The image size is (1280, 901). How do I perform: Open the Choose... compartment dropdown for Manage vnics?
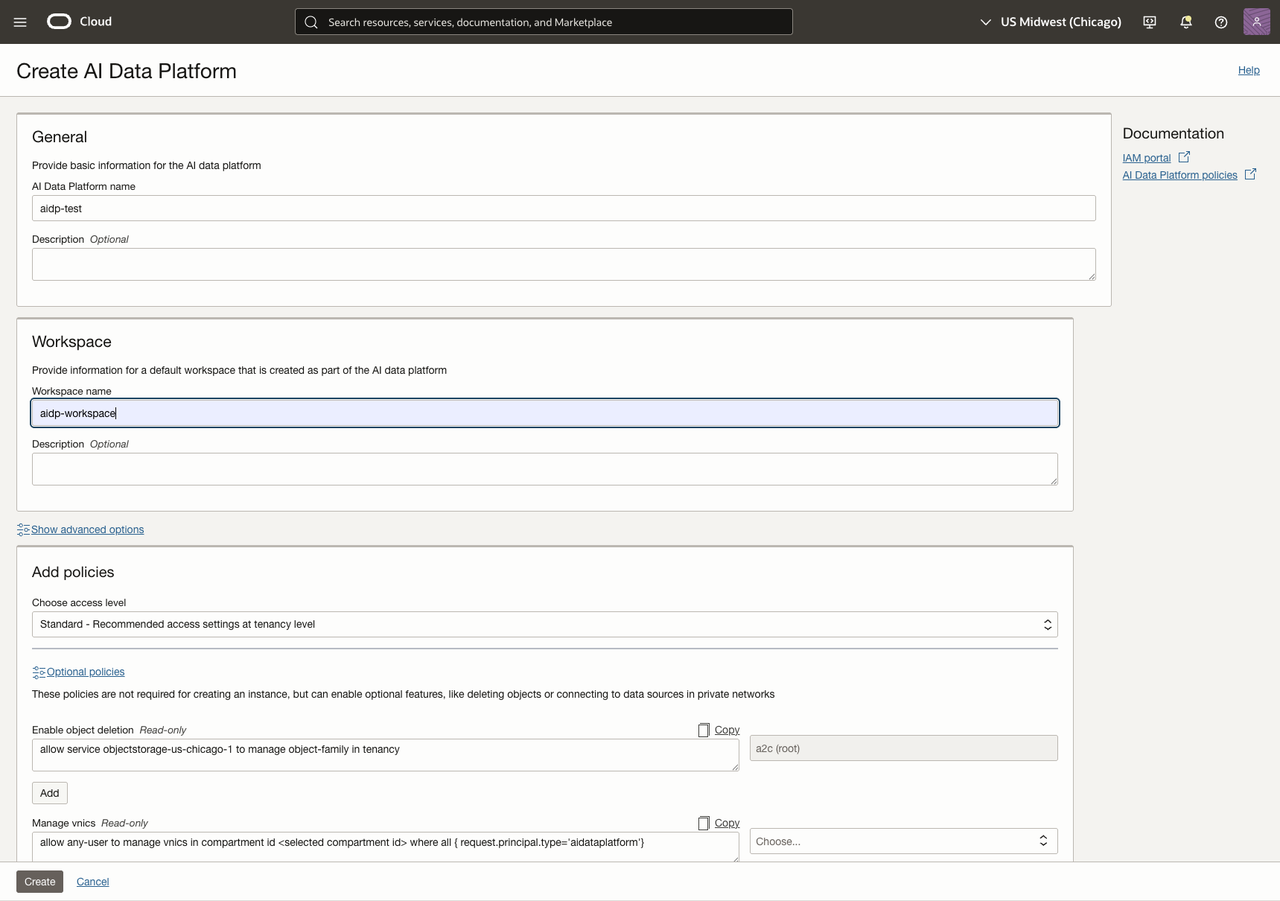[903, 841]
